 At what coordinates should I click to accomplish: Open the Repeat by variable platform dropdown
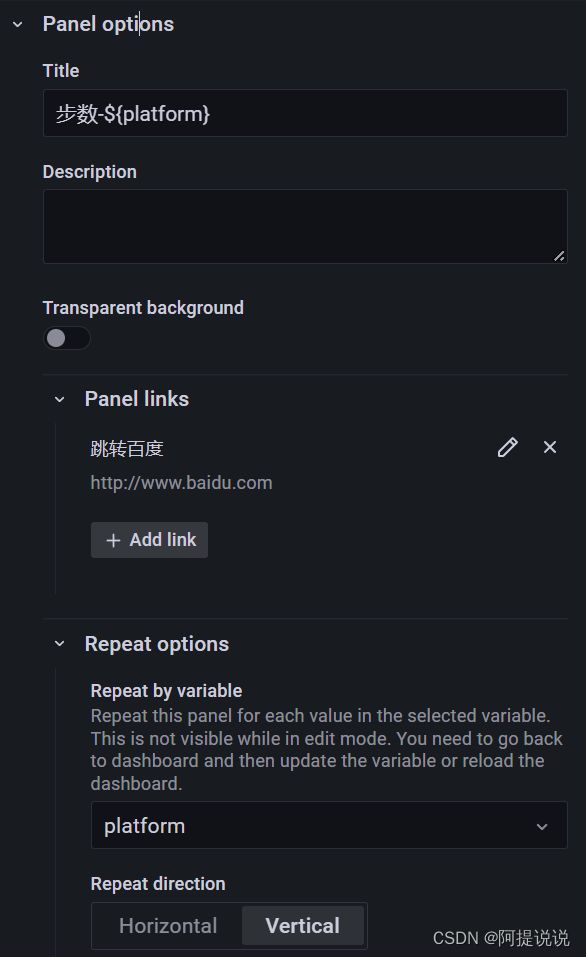click(329, 825)
